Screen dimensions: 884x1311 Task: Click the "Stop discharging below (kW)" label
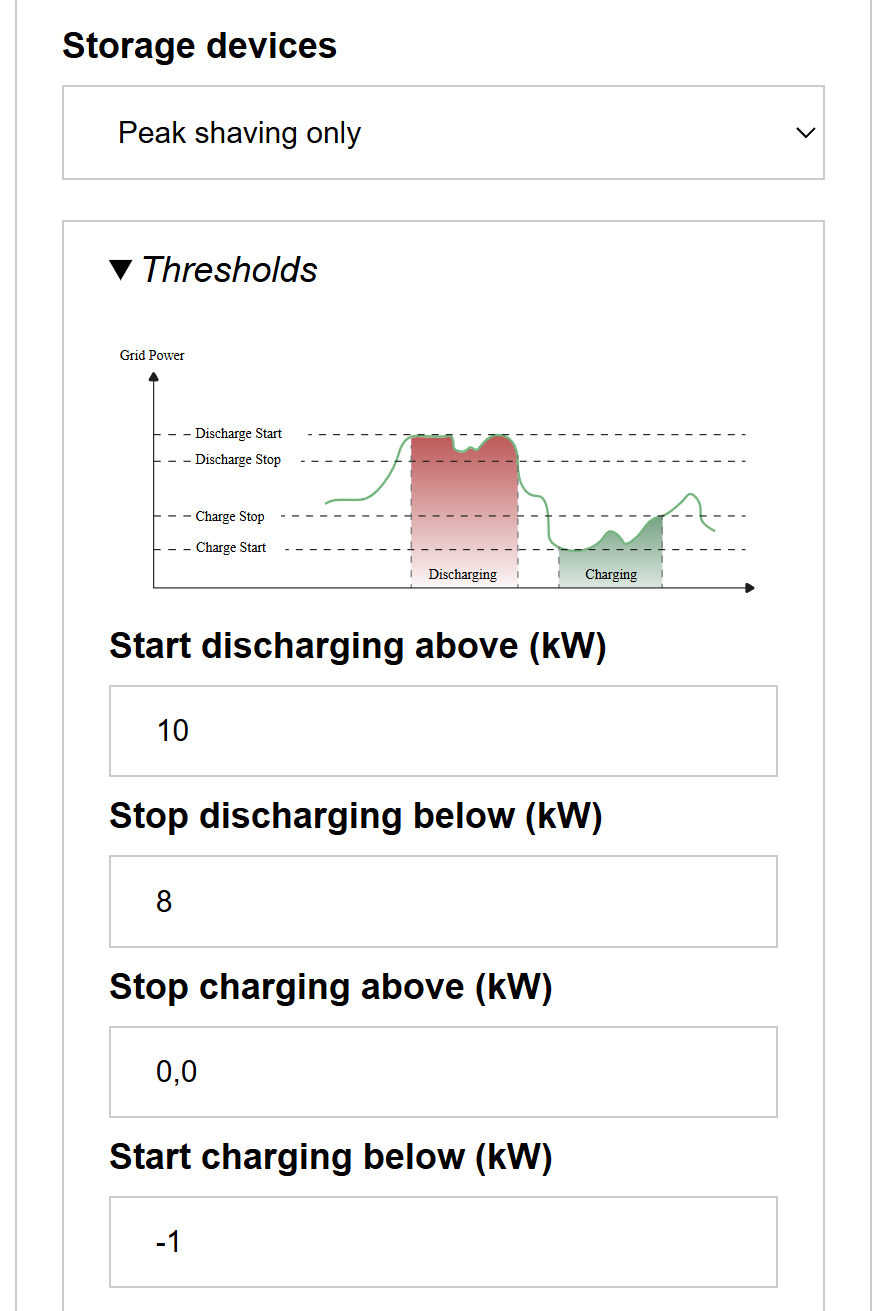tap(355, 816)
